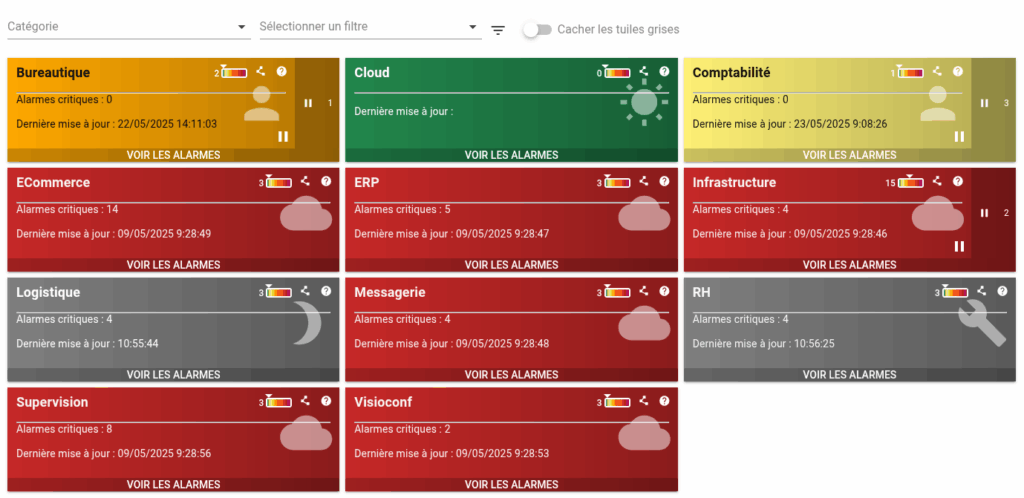View alarms for RH
The height and width of the screenshot is (498, 1024).
point(850,375)
